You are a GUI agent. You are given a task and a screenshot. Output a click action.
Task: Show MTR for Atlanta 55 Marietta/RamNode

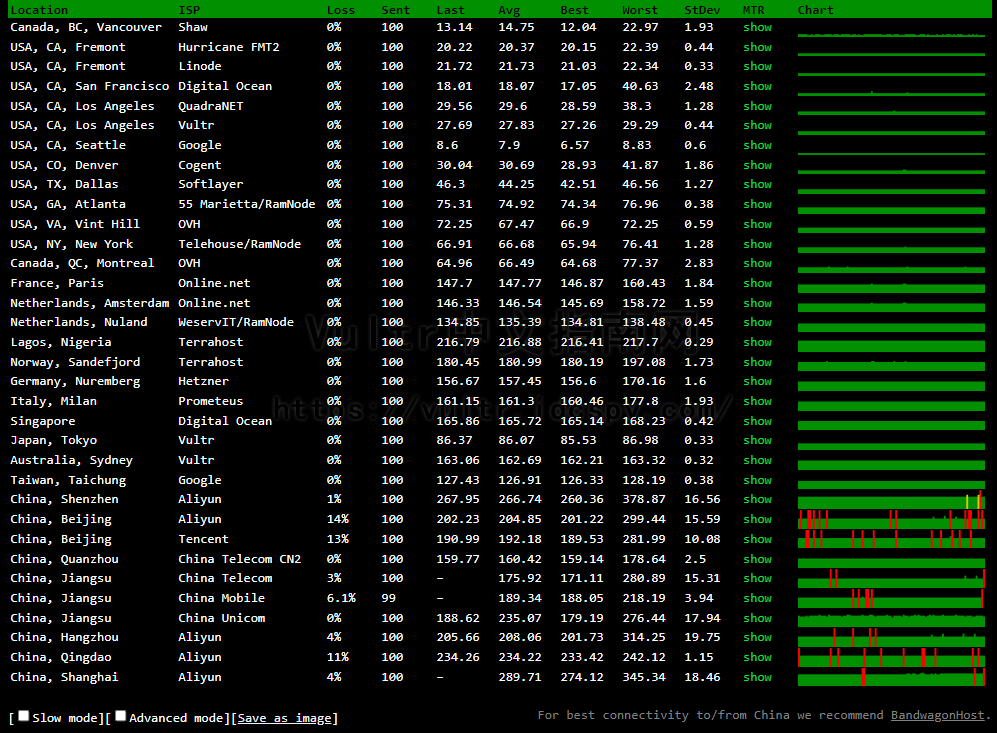(x=757, y=204)
